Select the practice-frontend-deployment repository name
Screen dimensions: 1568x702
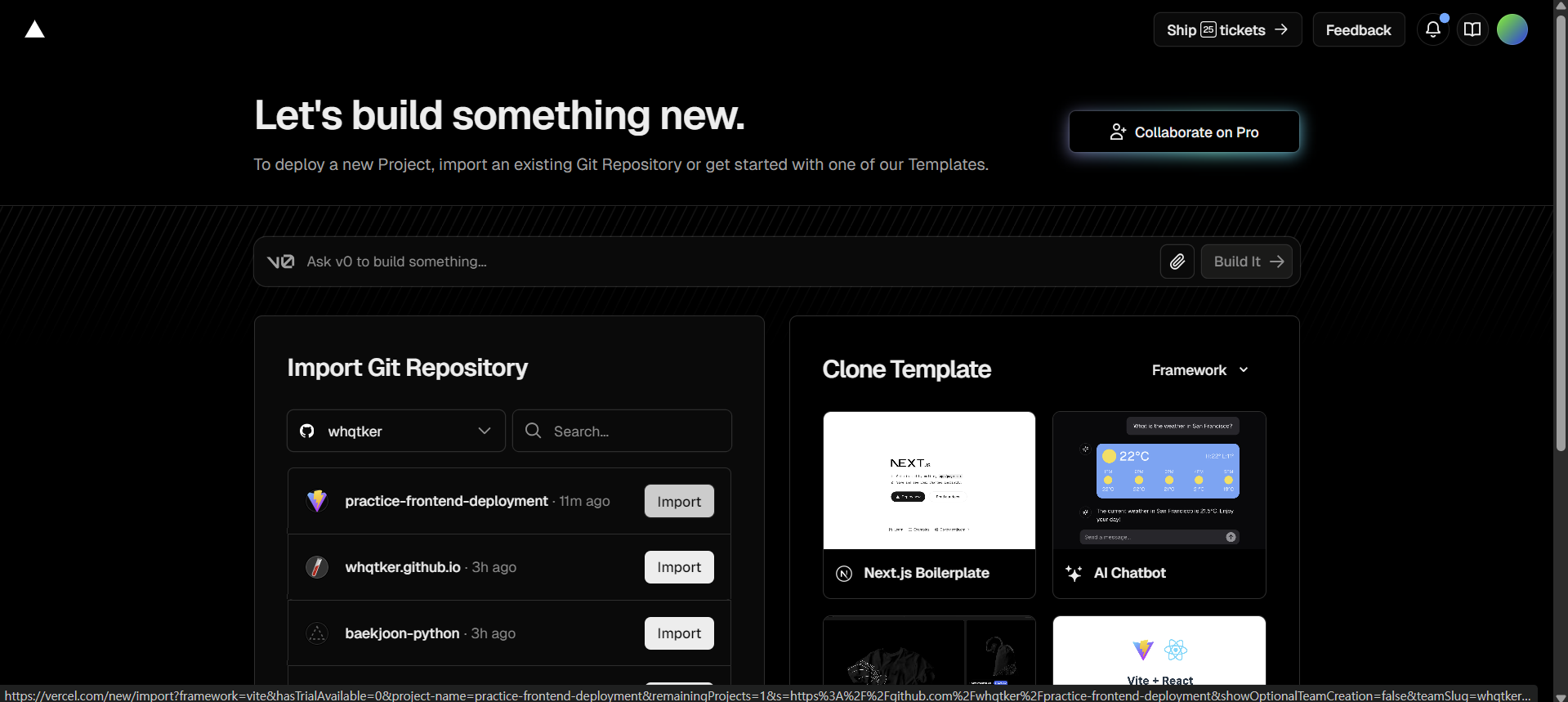click(x=446, y=501)
